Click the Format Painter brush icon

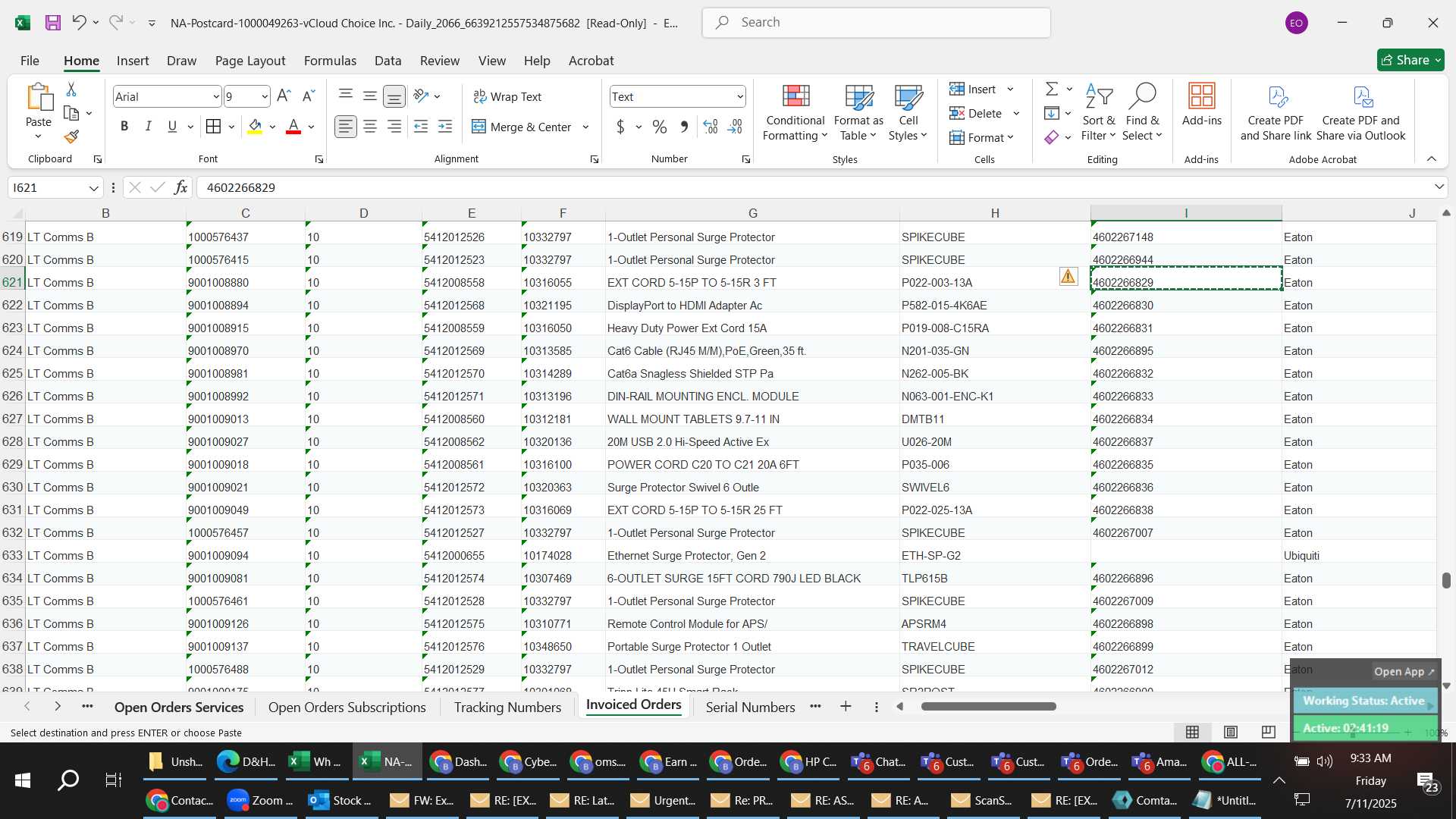pos(71,137)
